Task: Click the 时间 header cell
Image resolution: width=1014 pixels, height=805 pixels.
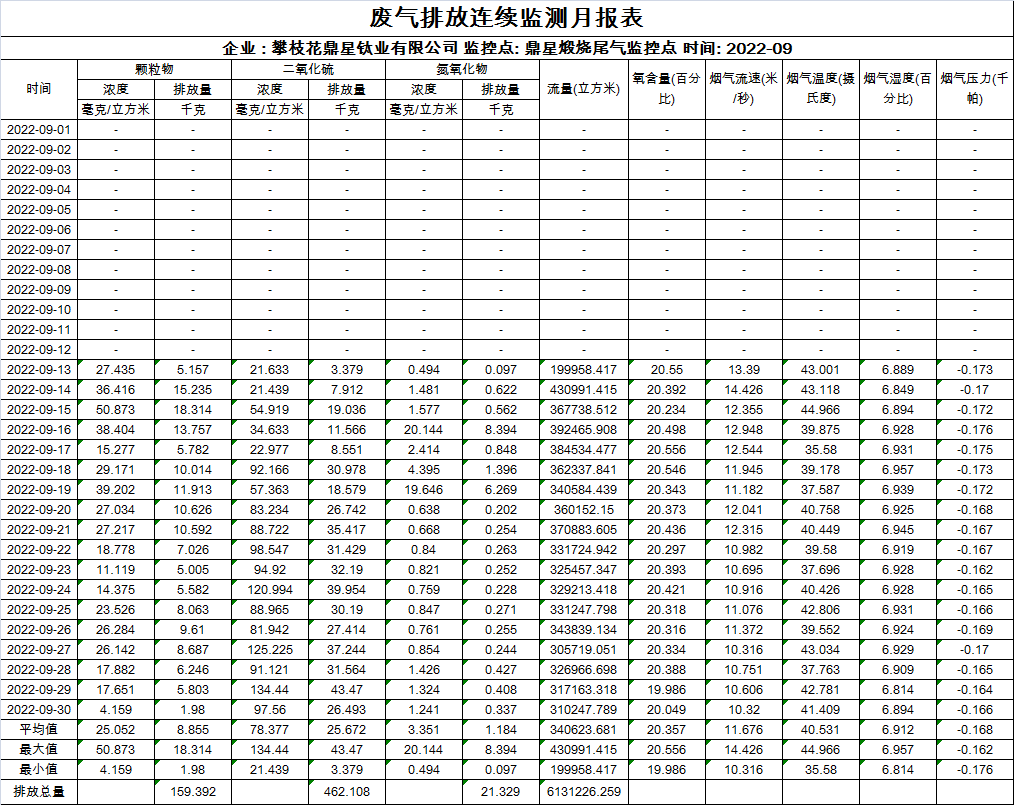Action: [x=39, y=89]
